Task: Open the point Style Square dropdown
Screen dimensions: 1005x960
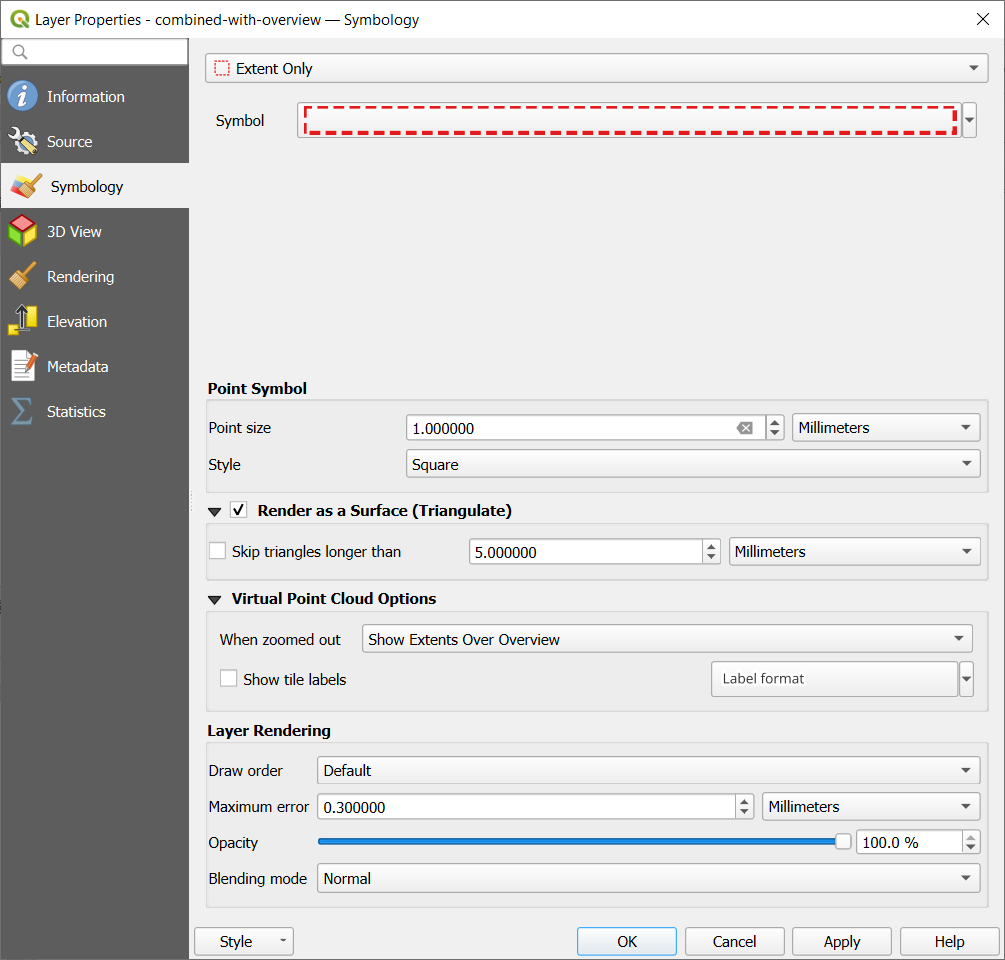Action: [x=693, y=464]
